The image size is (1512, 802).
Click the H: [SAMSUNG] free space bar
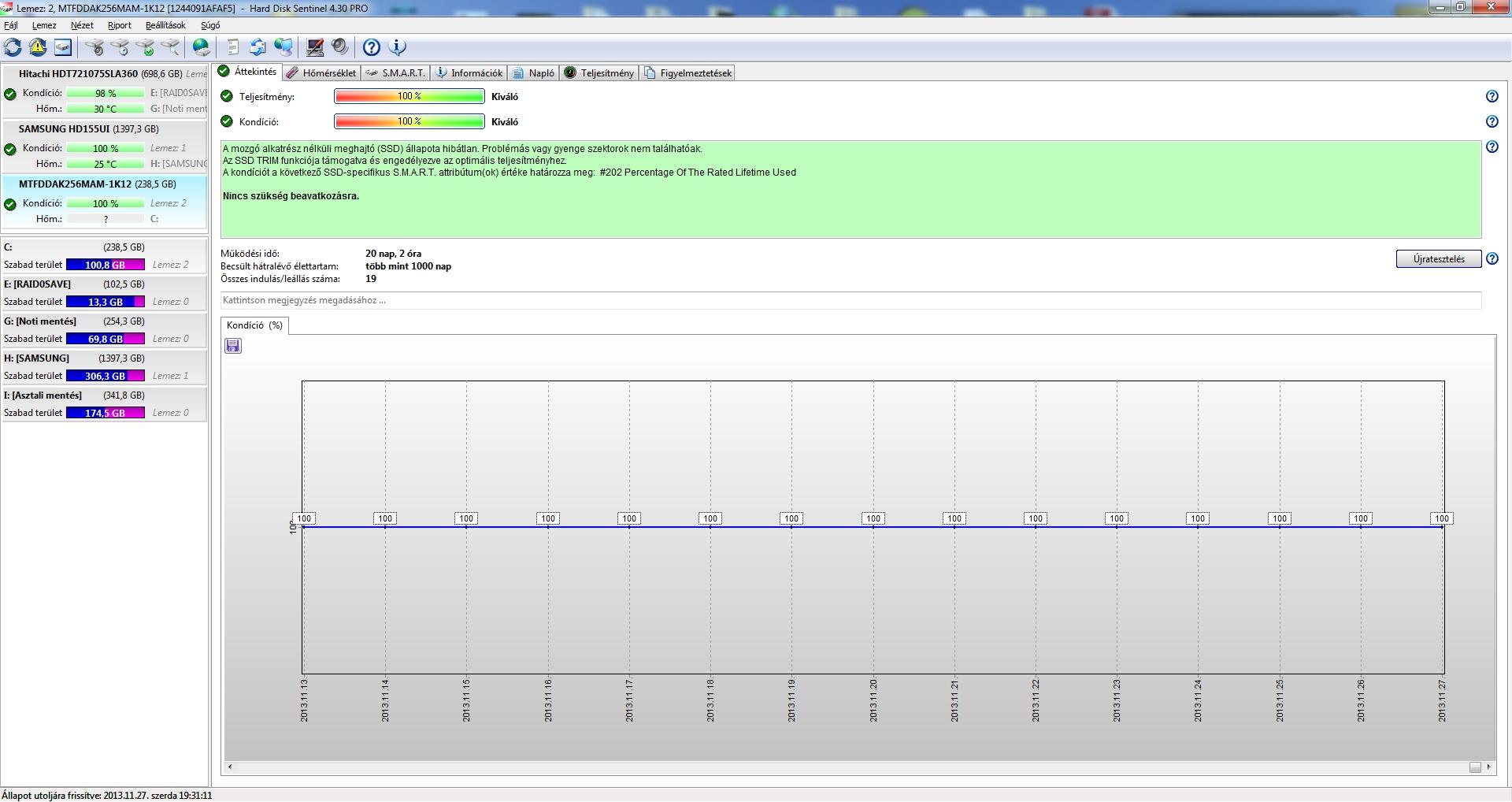(x=106, y=376)
